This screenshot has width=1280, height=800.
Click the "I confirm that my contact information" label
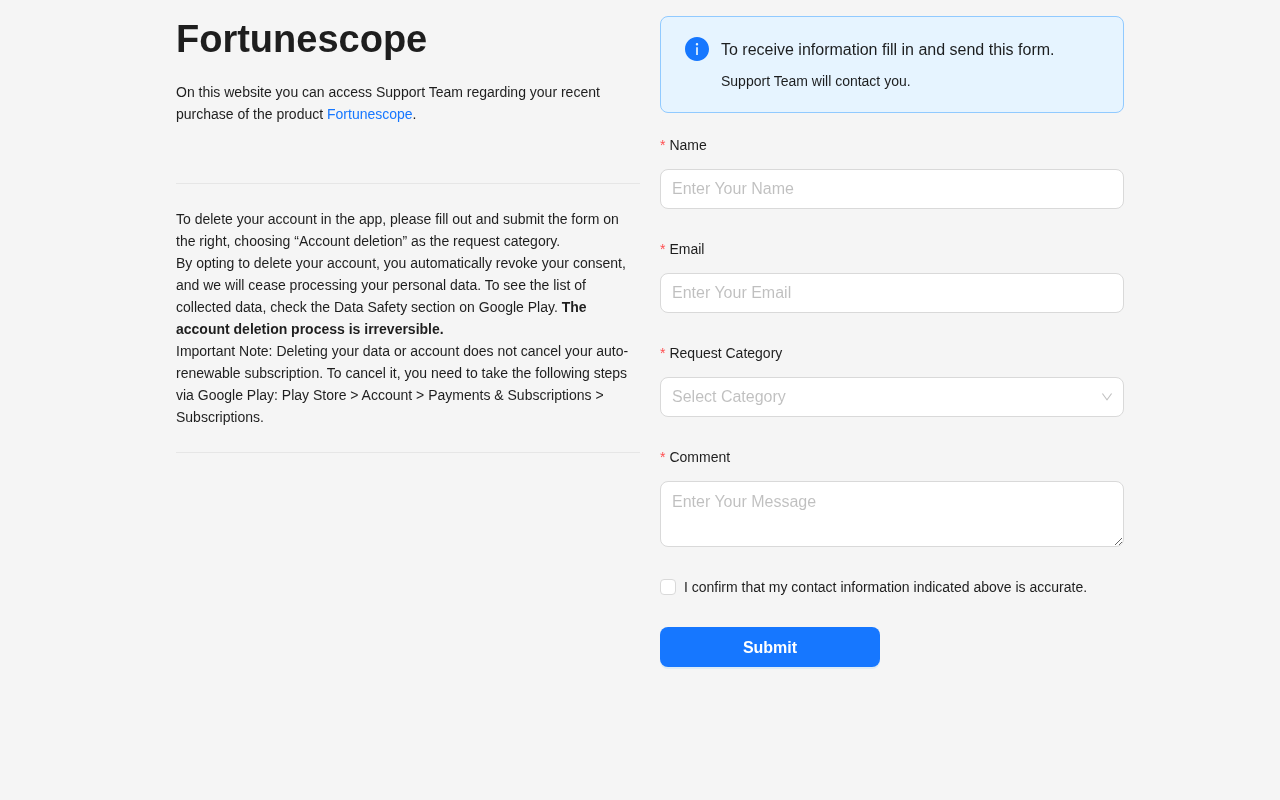point(885,587)
